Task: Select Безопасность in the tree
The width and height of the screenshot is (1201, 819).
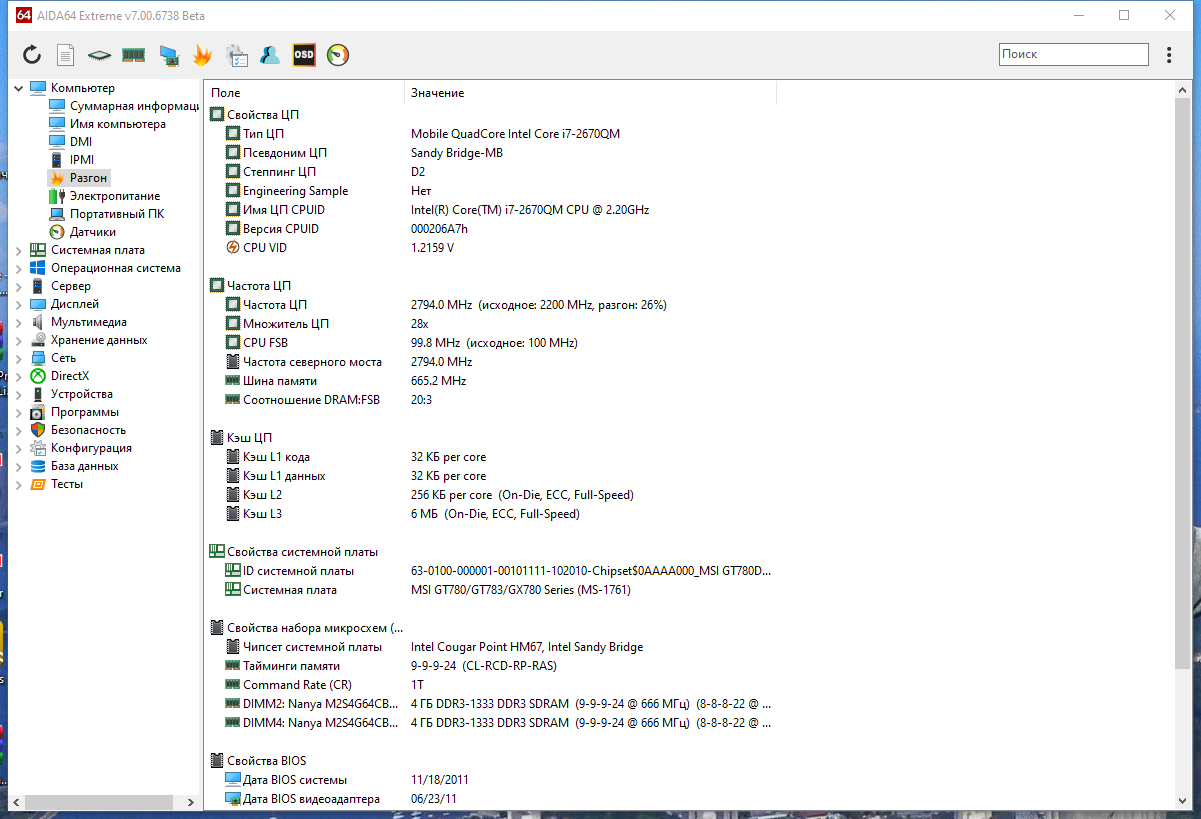Action: (x=89, y=430)
